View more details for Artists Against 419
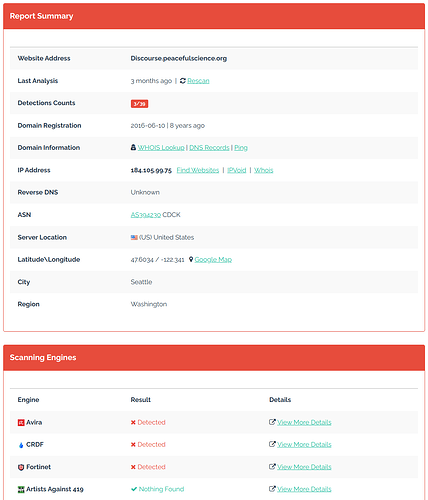The image size is (428, 500). (304, 489)
